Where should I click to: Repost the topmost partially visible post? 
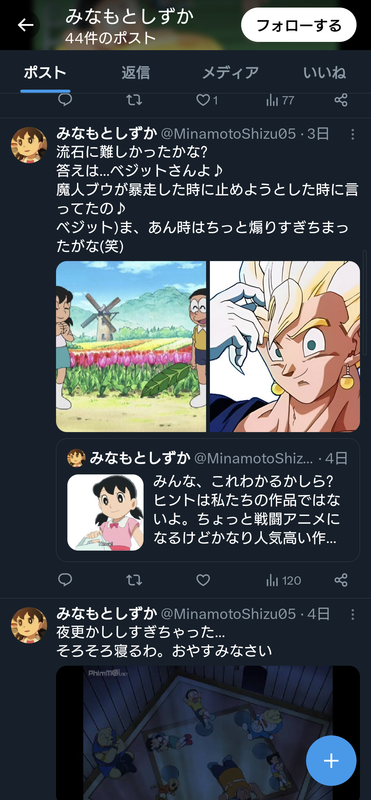(134, 100)
